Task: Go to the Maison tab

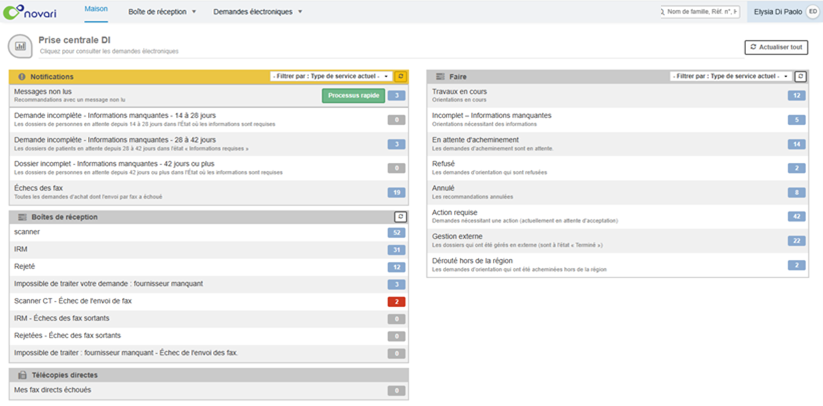Action: 96,9
